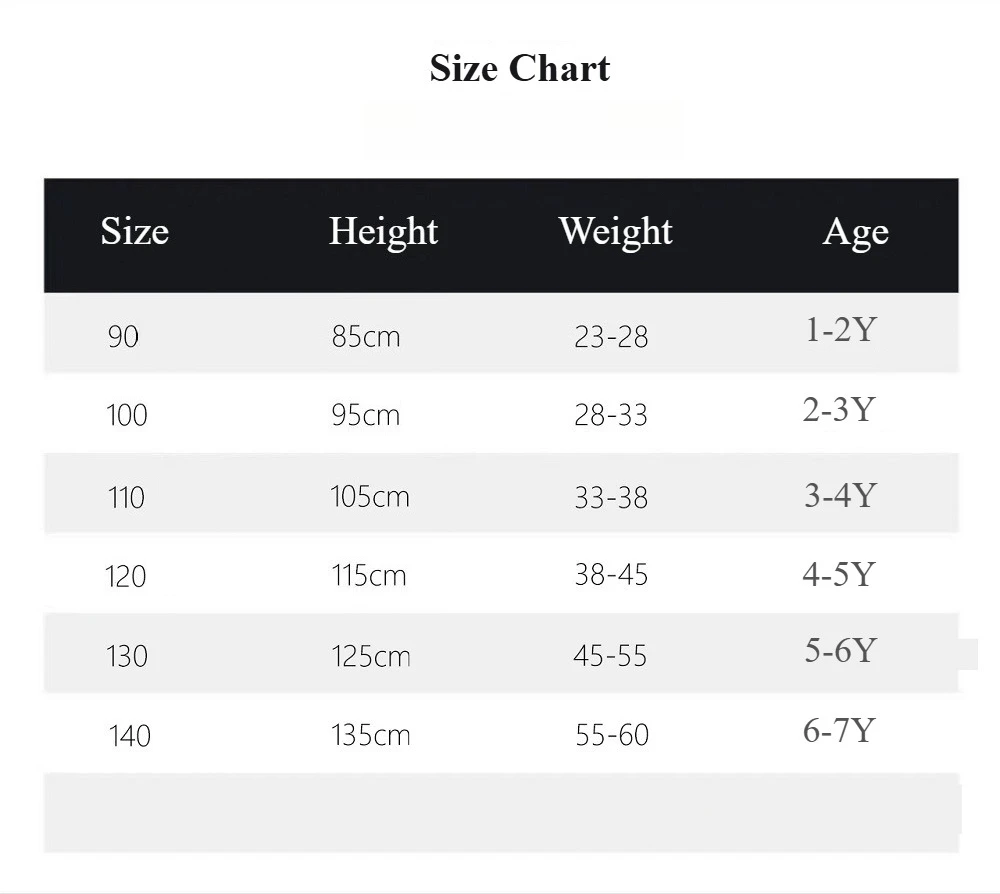Click the Height column header

pyautogui.click(x=383, y=232)
